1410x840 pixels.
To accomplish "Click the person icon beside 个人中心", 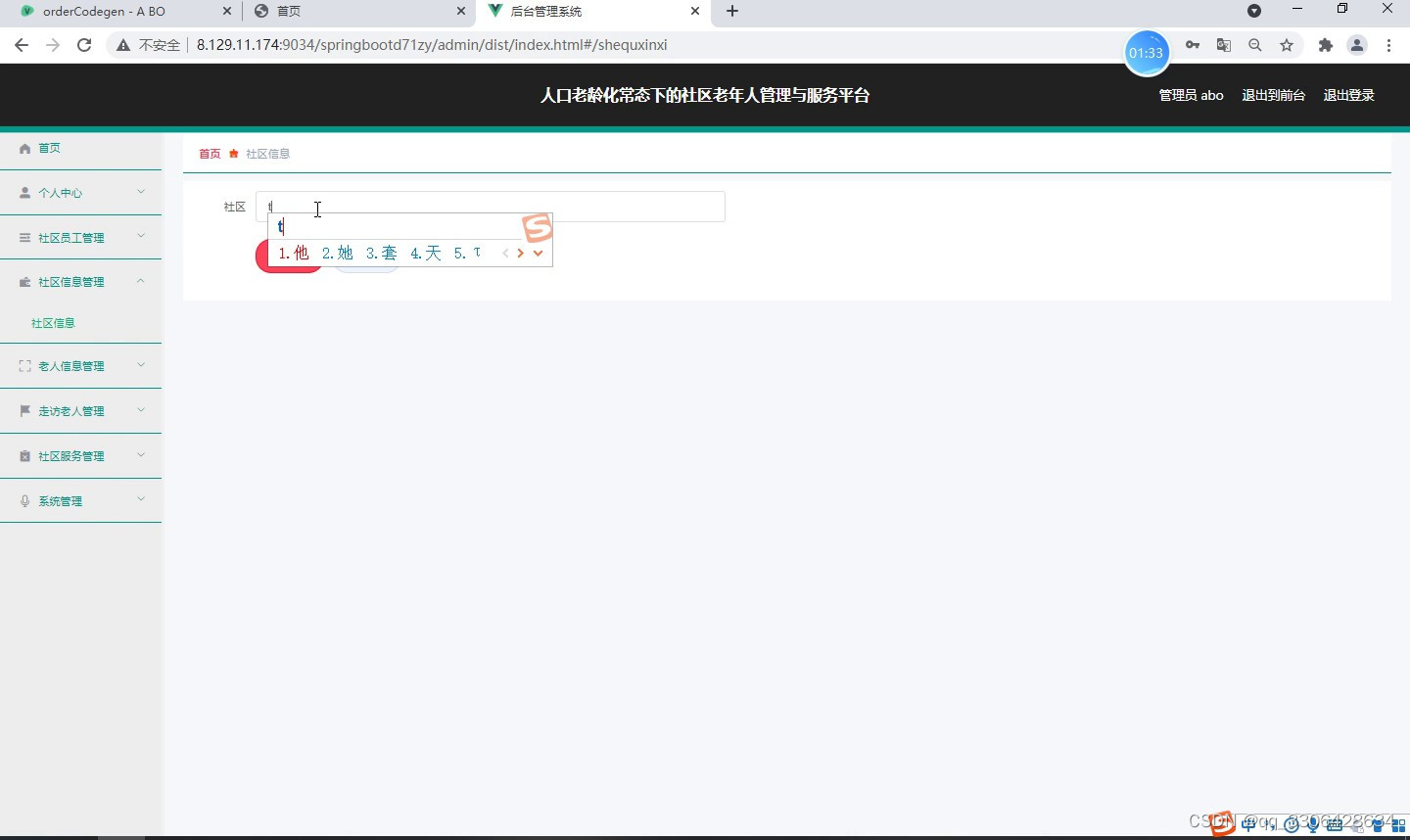I will point(24,193).
